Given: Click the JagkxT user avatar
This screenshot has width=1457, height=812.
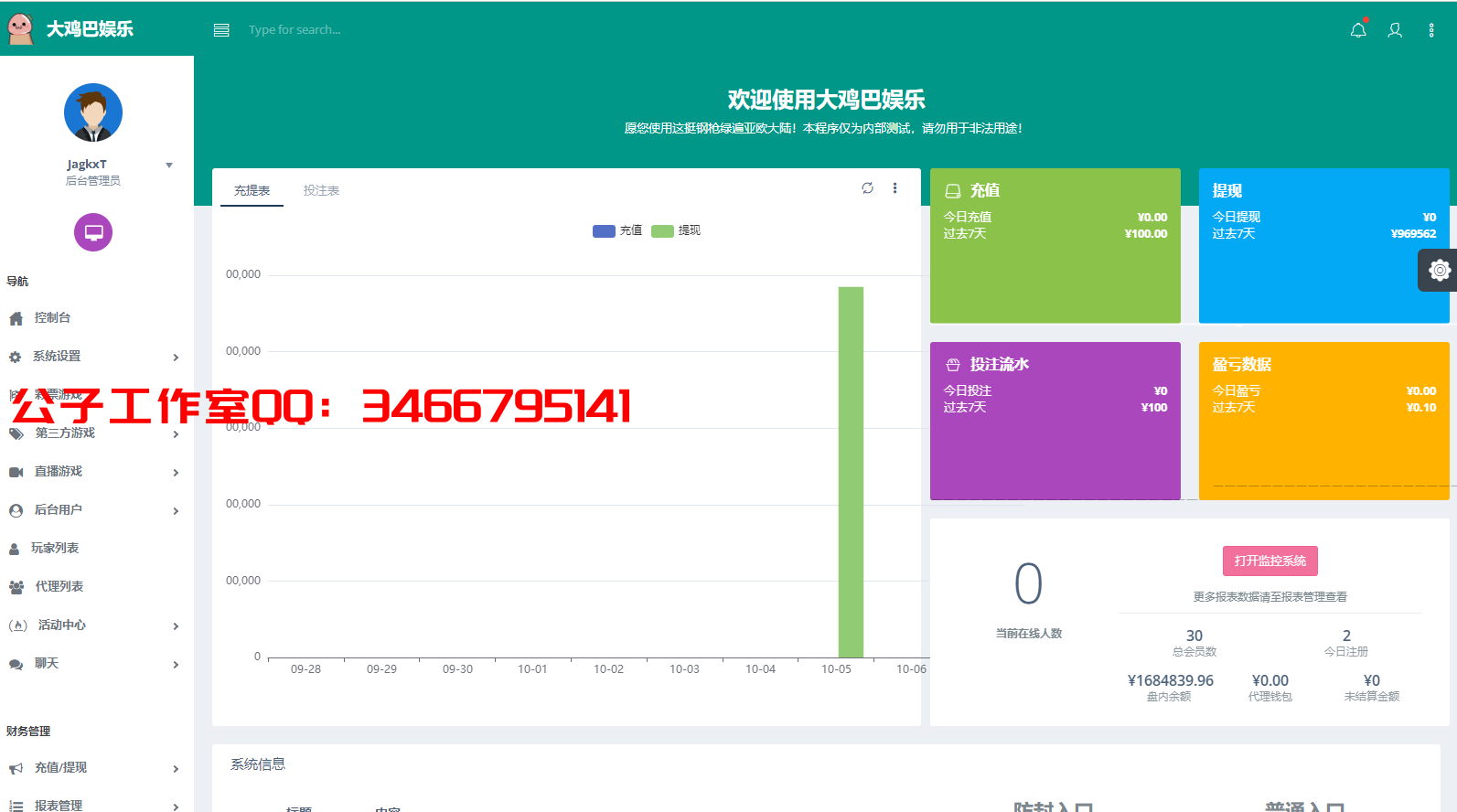Looking at the screenshot, I should 93,112.
